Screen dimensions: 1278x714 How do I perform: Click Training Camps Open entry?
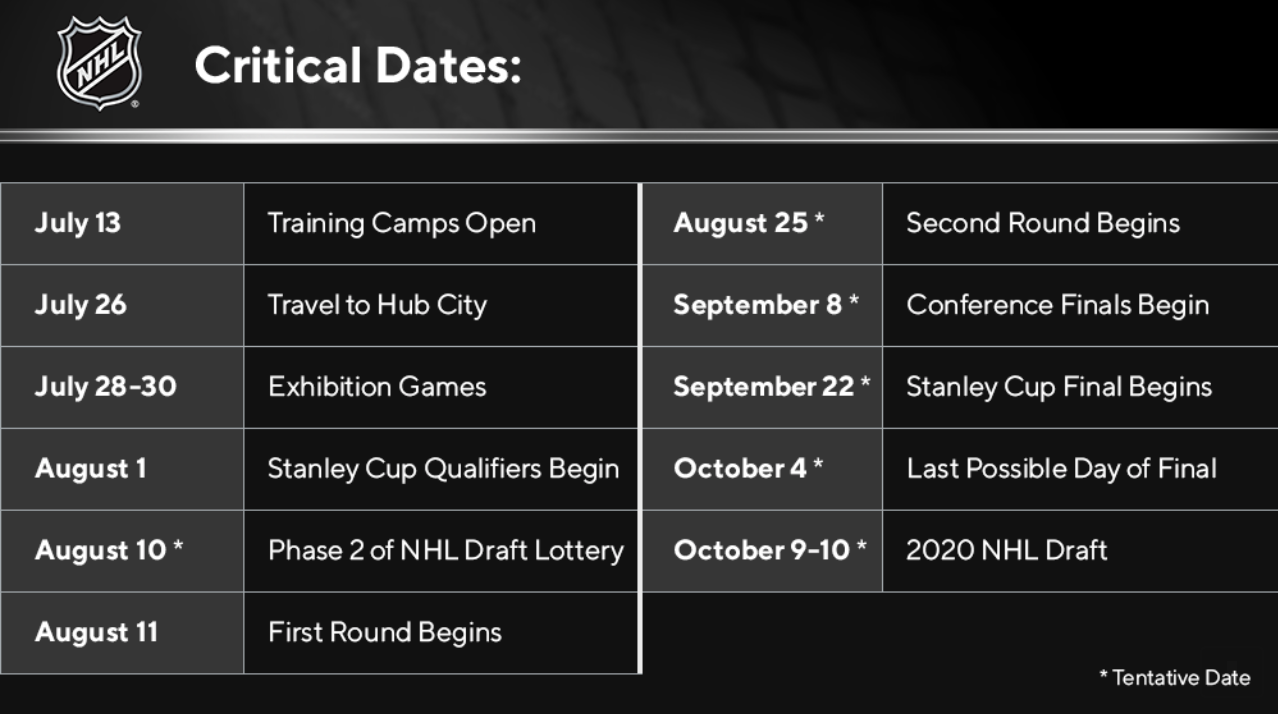pos(401,223)
